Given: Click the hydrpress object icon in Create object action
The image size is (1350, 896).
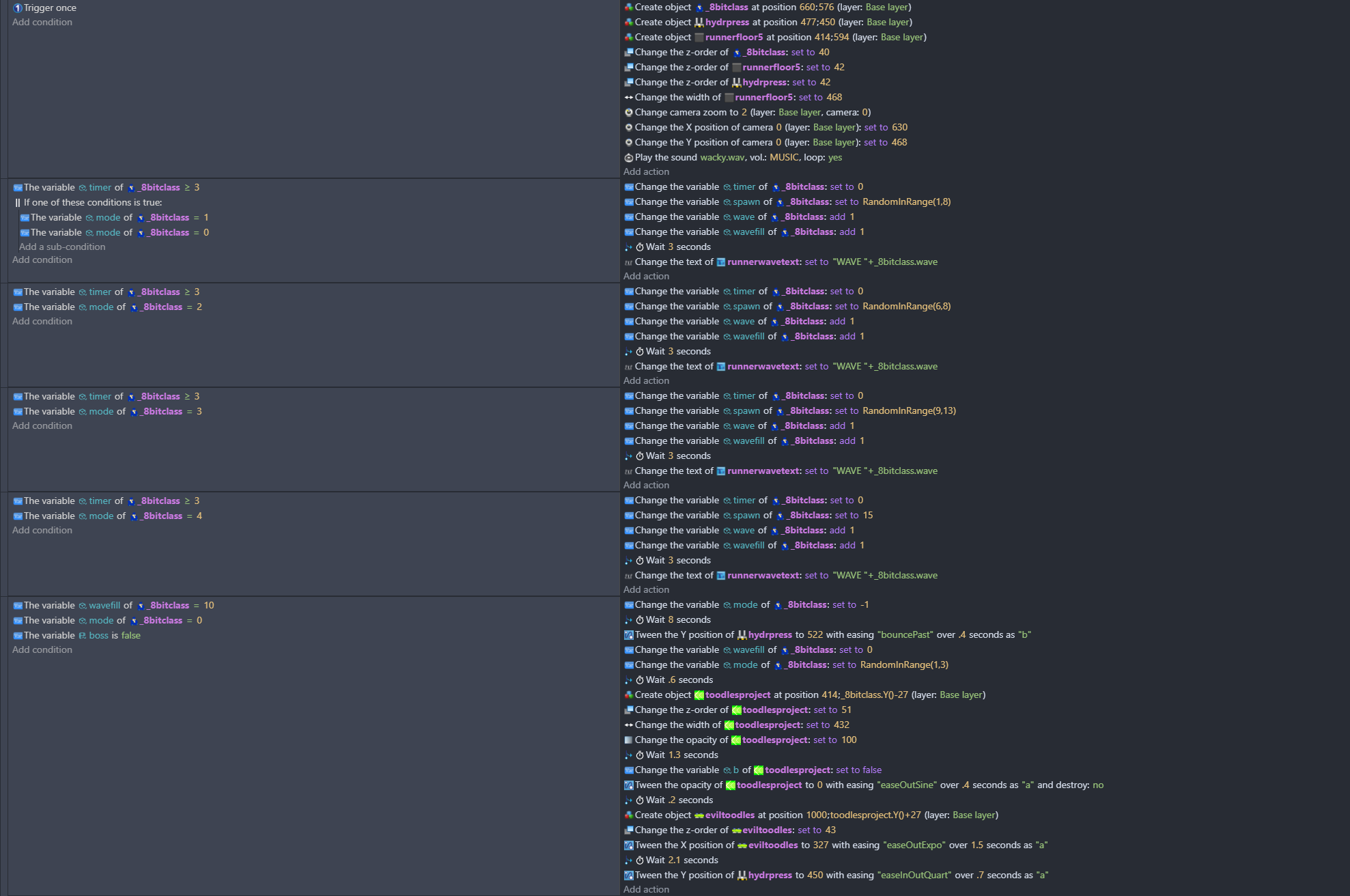Looking at the screenshot, I should [x=699, y=23].
